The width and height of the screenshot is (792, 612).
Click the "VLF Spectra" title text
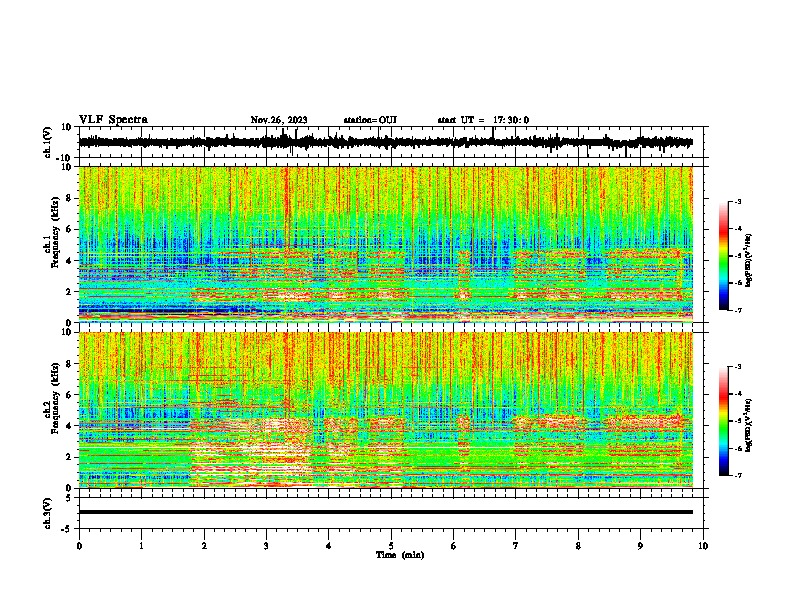113,119
